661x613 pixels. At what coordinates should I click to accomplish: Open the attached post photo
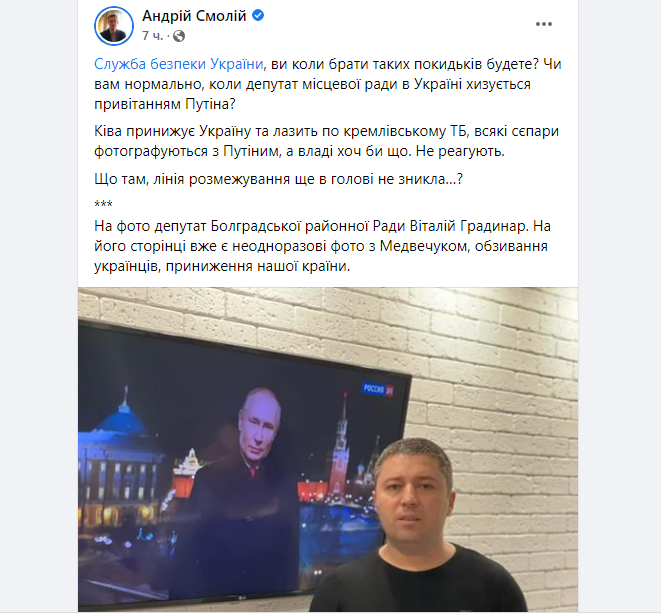point(328,449)
